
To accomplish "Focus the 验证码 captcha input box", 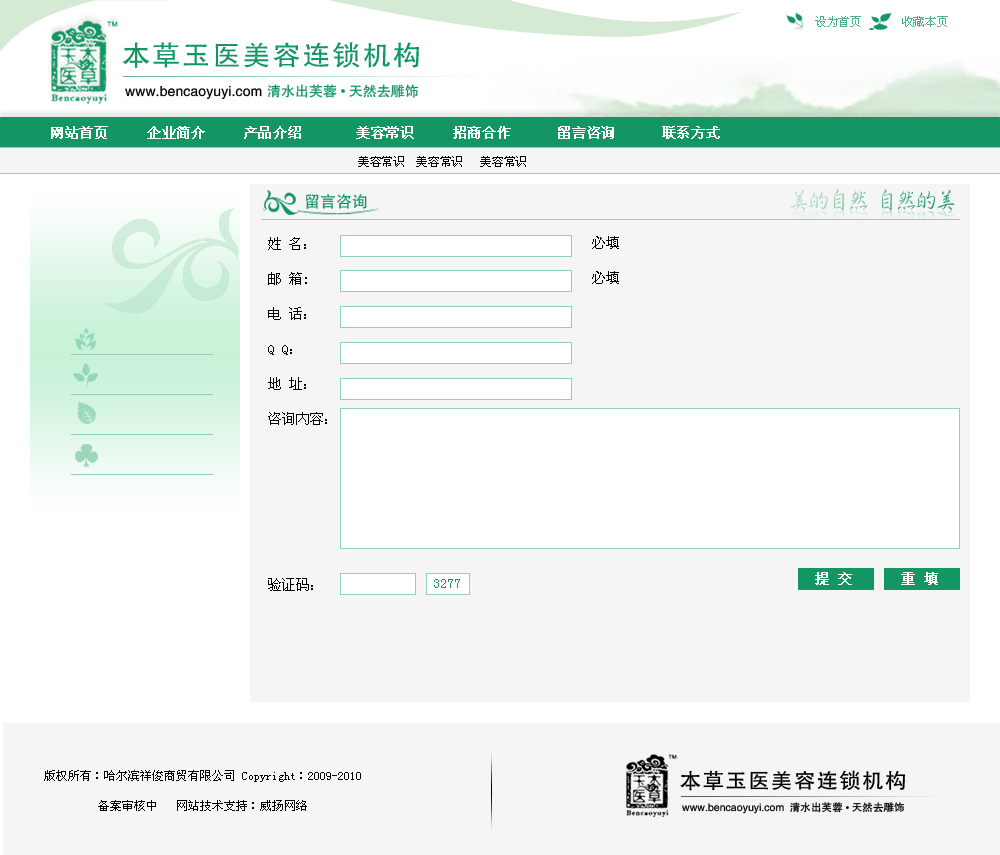I will click(x=378, y=584).
